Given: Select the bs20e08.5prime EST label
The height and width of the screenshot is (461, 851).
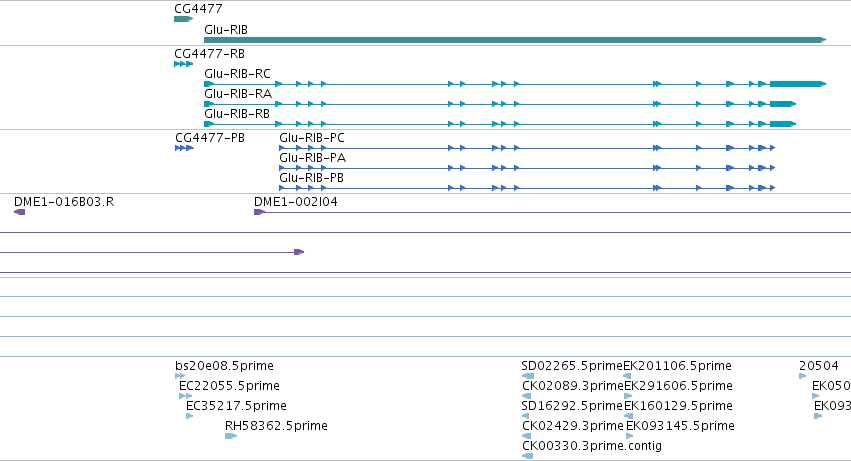Looking at the screenshot, I should click(224, 366).
